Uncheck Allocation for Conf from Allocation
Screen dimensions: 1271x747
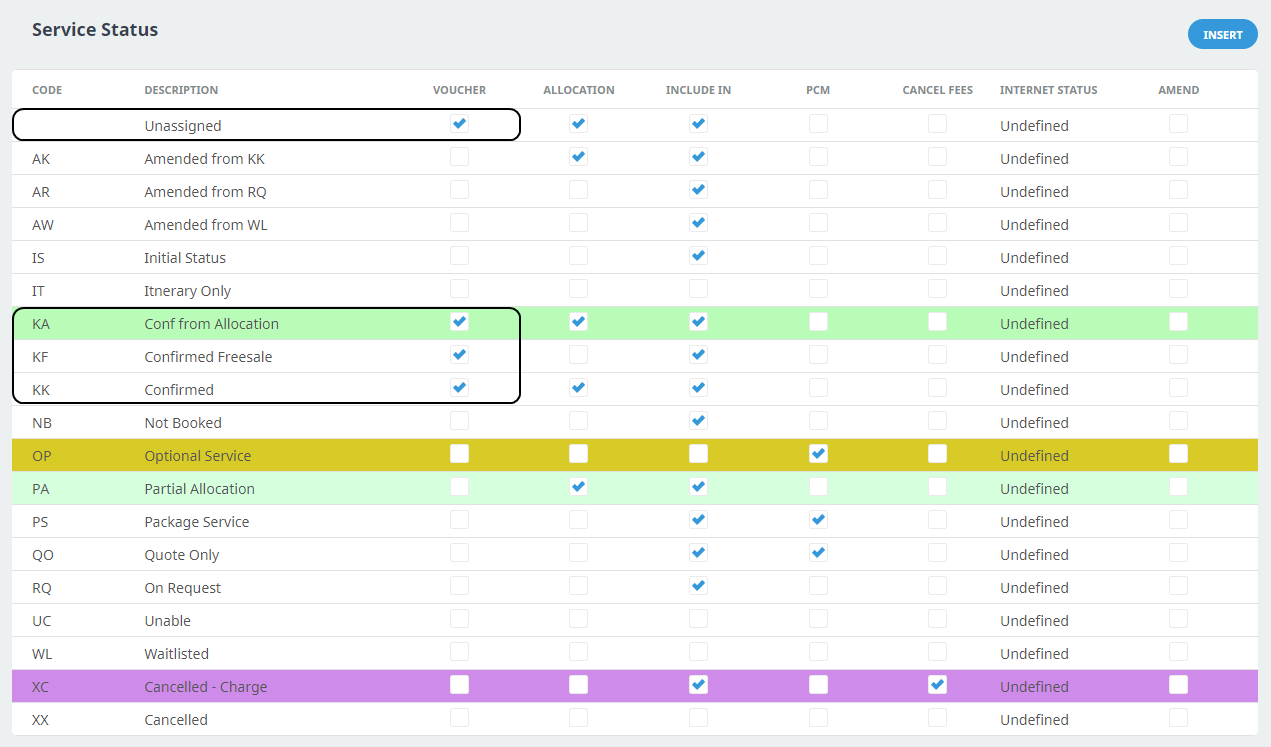tap(578, 322)
